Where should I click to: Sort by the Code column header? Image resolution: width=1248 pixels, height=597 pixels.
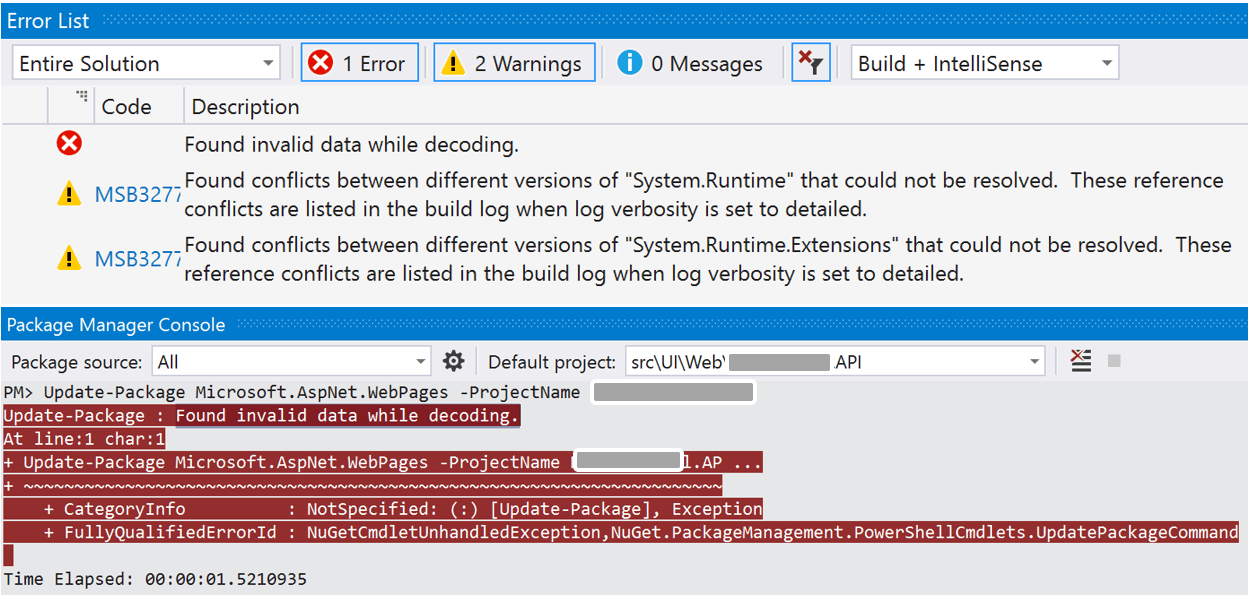click(x=127, y=107)
